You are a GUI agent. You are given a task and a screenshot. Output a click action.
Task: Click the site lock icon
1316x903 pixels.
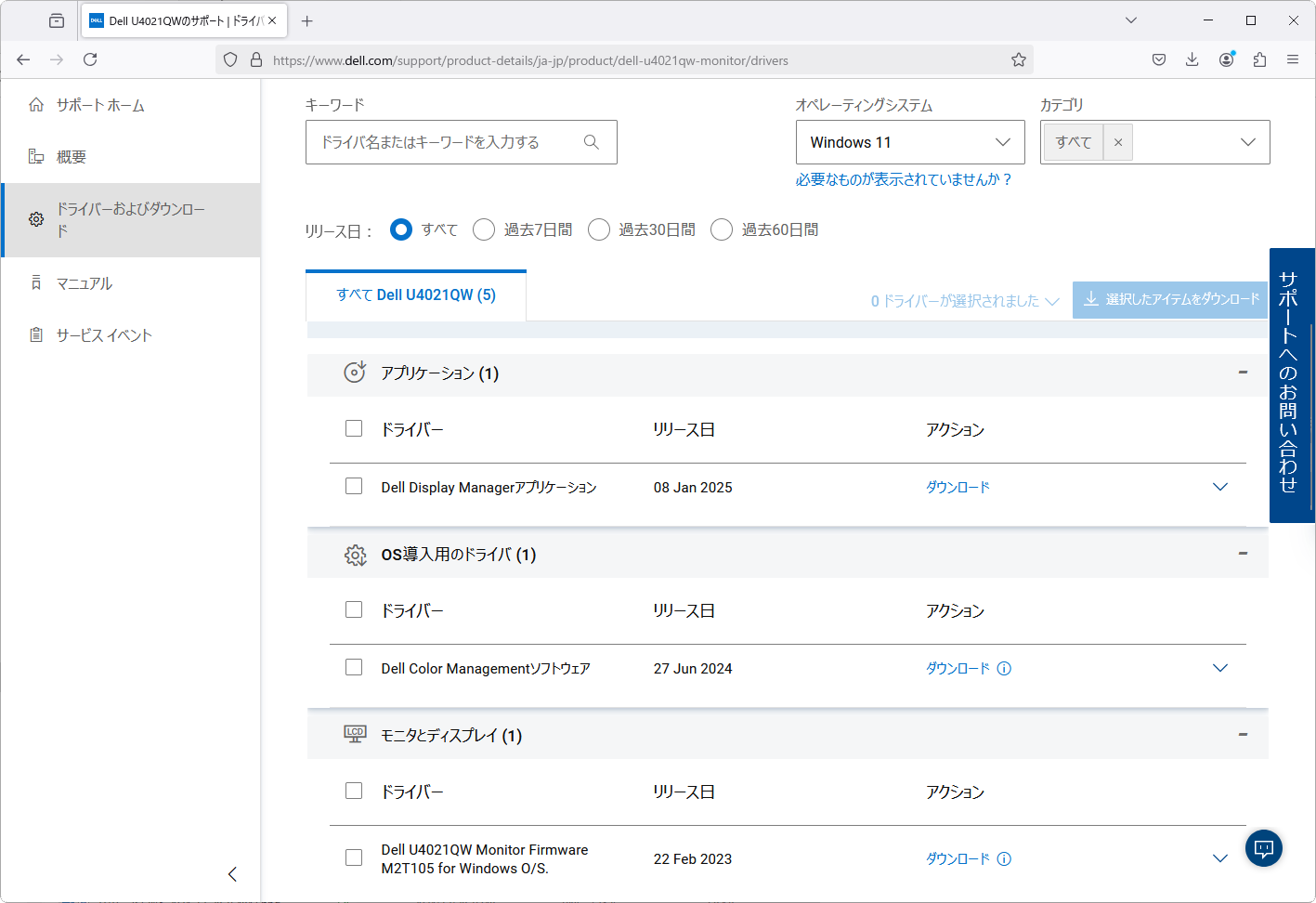point(256,60)
